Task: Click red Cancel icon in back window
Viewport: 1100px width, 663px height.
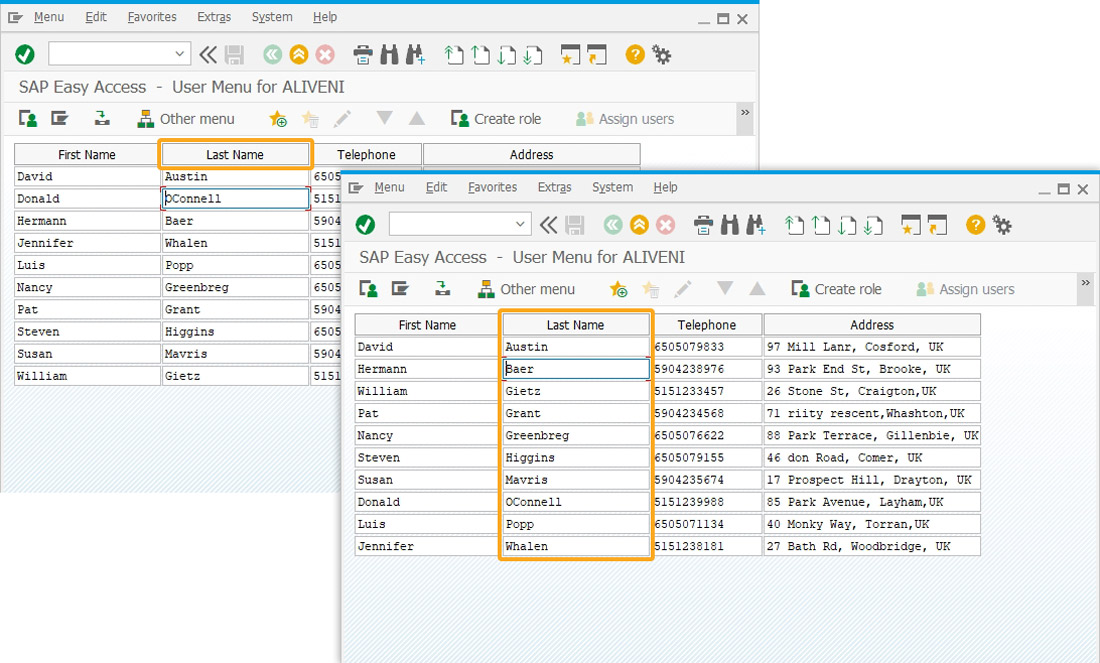Action: (x=325, y=54)
